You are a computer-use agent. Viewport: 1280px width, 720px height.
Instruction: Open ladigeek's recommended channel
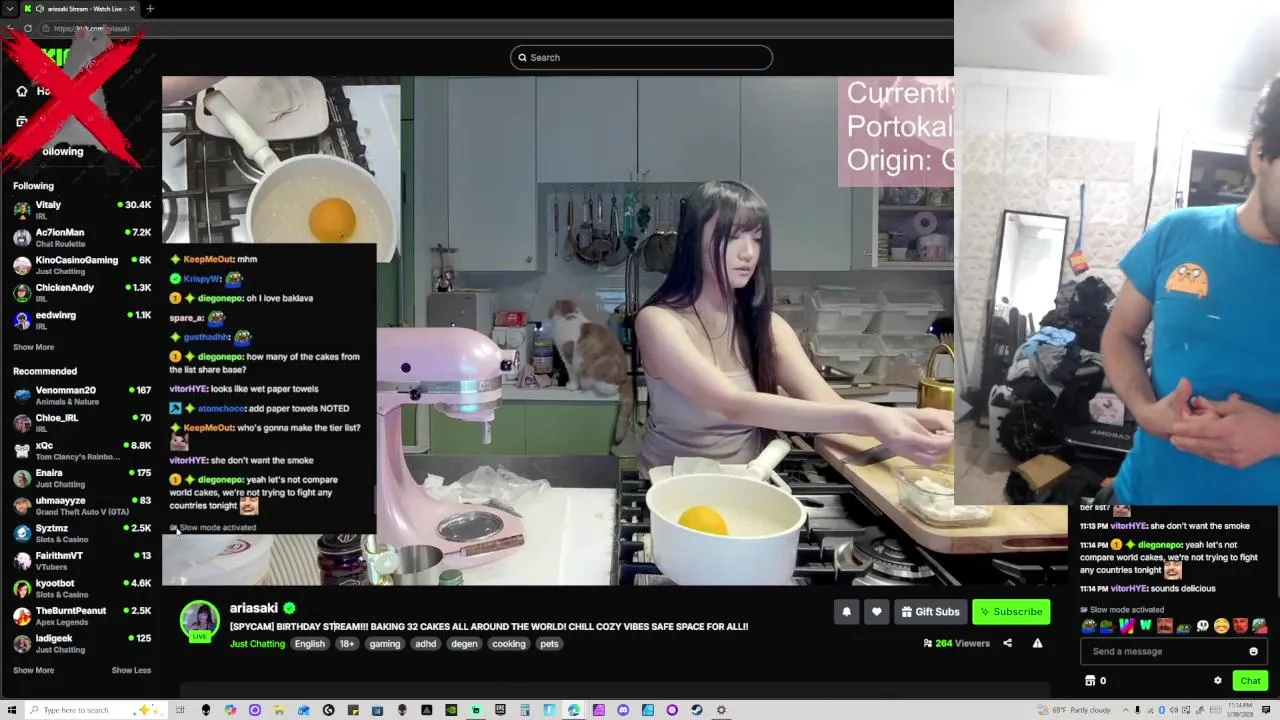pos(82,643)
